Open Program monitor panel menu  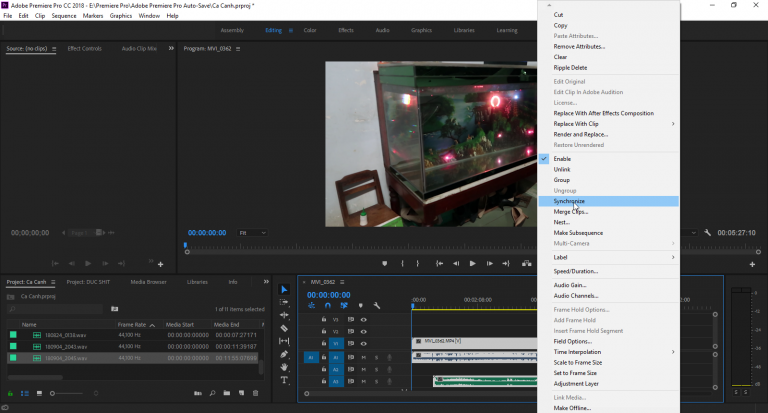pos(238,49)
